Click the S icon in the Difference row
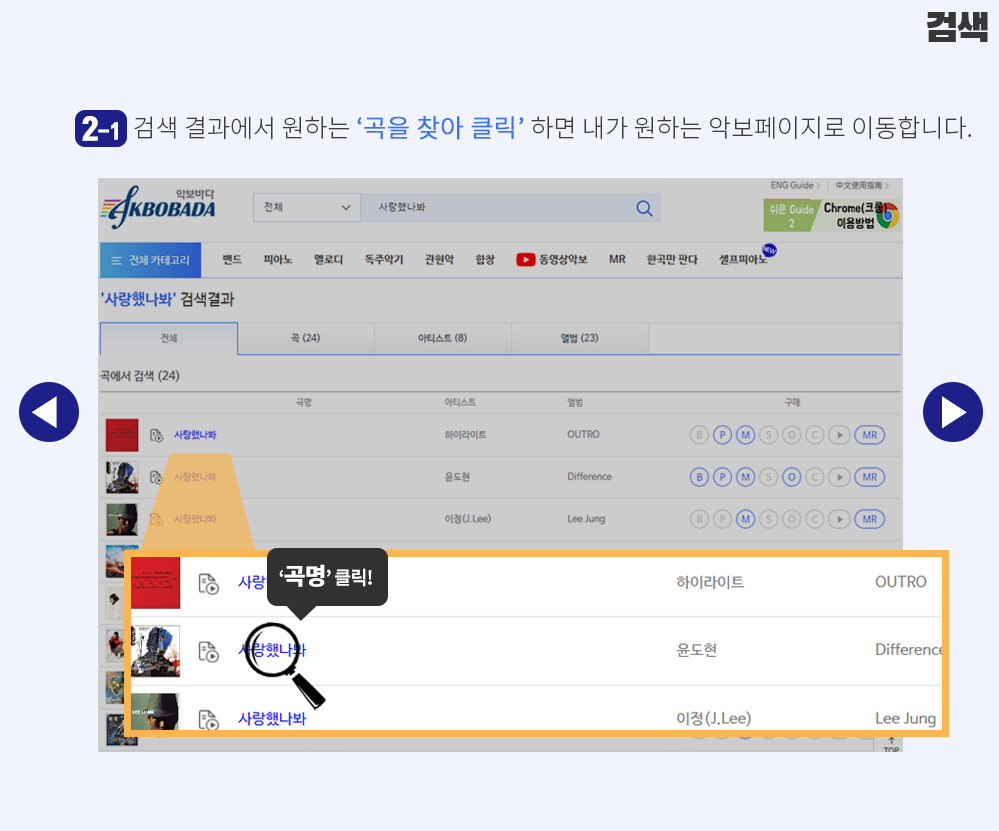Viewport: 999px width, 831px height. [x=768, y=477]
